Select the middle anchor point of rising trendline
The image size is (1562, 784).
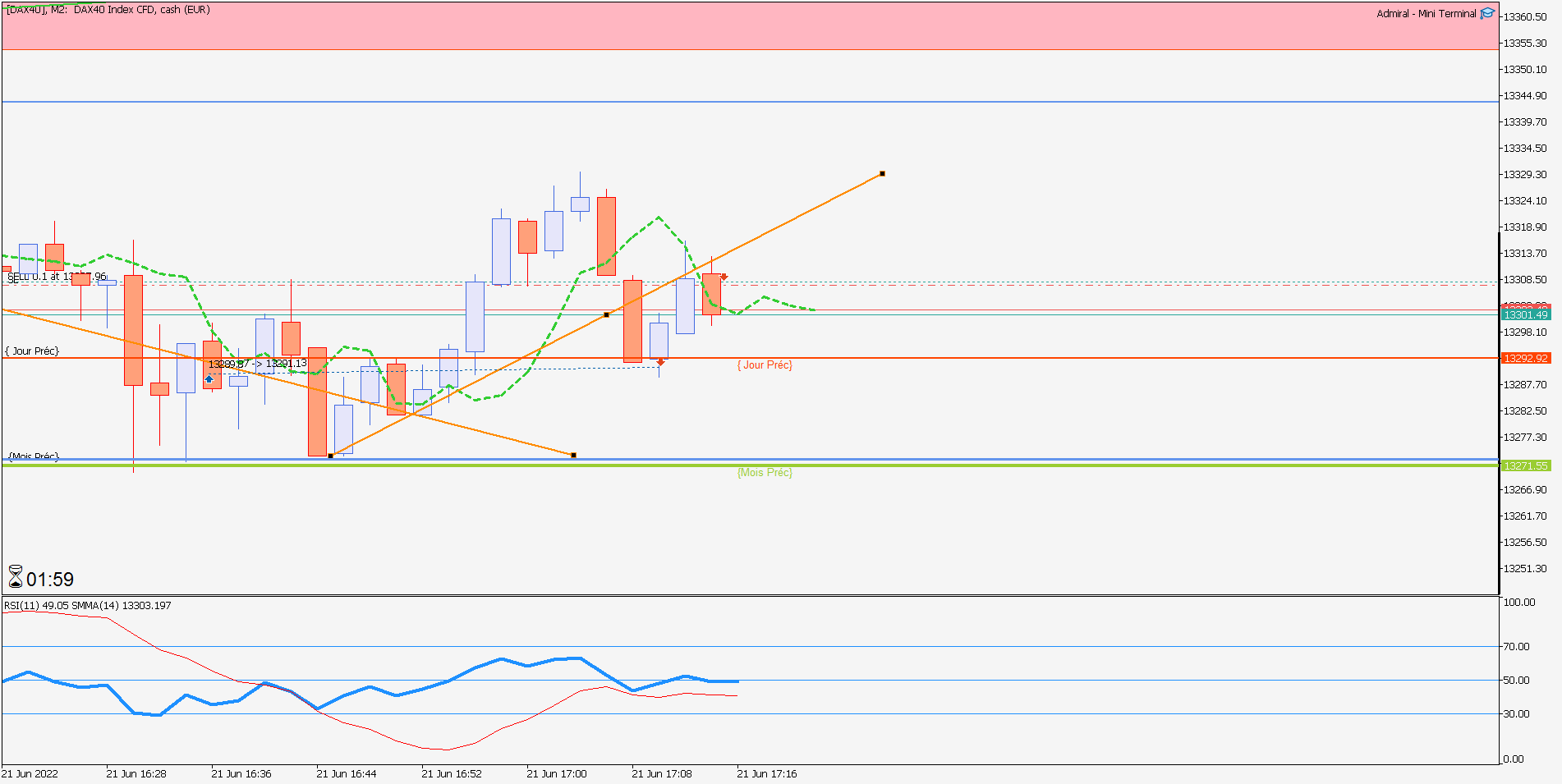(606, 314)
